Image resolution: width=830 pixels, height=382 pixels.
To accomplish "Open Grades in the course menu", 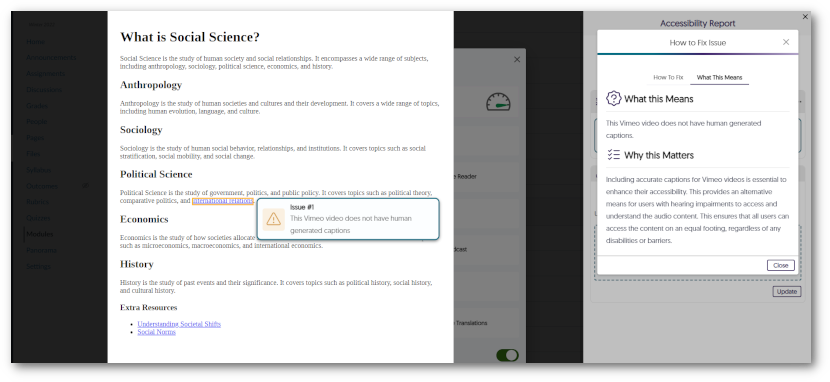I will [37, 106].
